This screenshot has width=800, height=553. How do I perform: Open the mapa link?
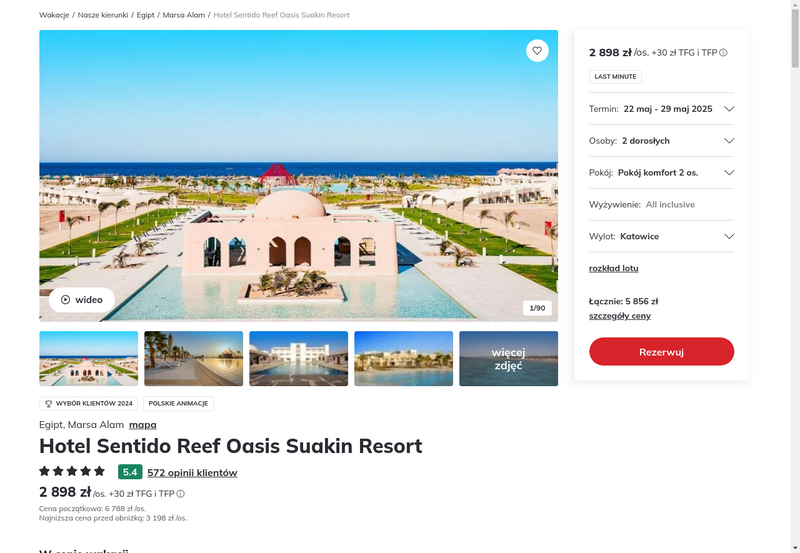143,424
